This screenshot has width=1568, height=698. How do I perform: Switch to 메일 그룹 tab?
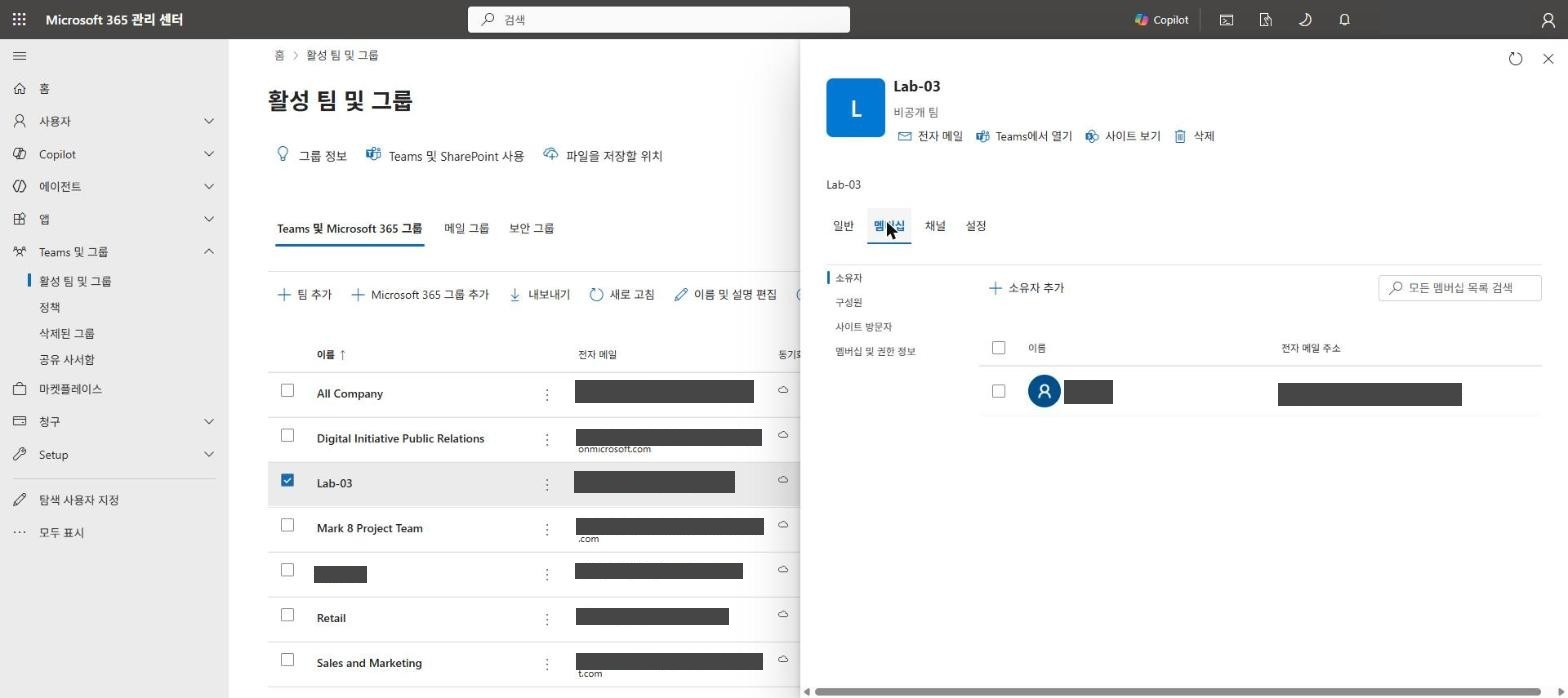tap(466, 228)
